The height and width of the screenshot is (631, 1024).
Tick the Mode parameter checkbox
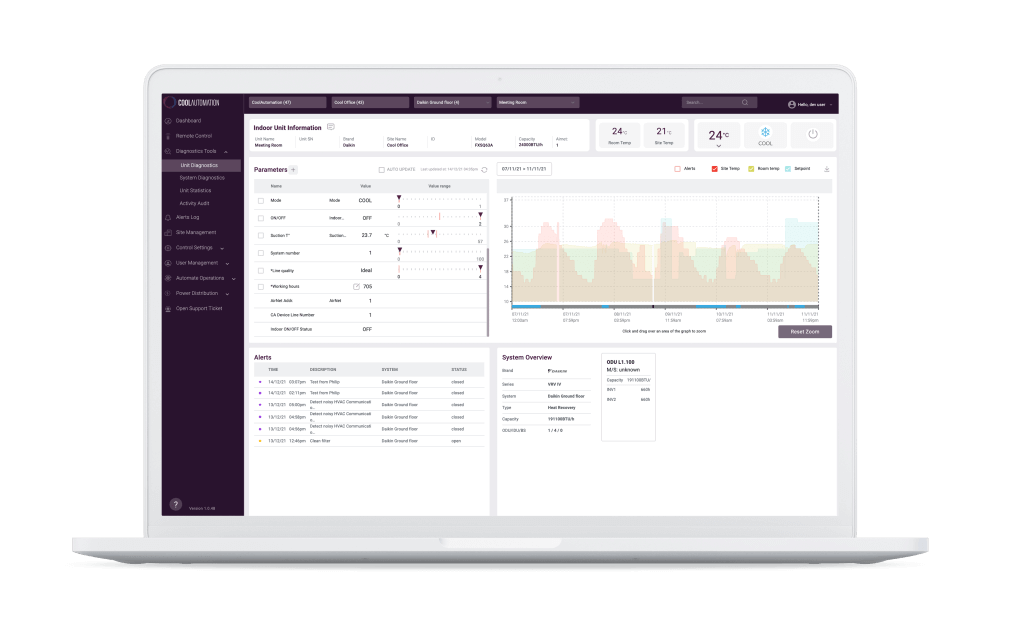[x=261, y=201]
